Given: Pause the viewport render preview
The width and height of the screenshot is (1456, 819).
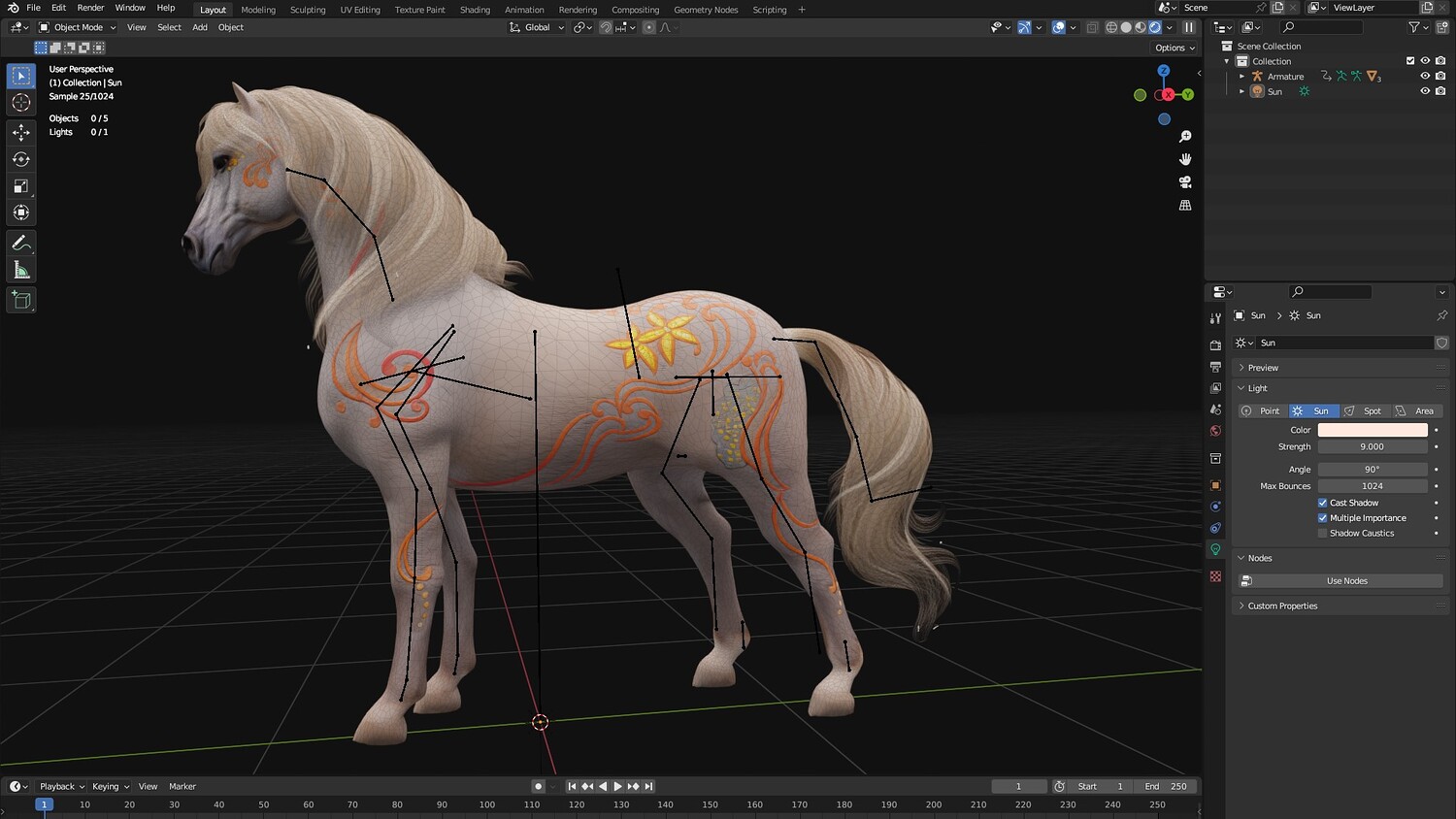Looking at the screenshot, I should [1189, 27].
